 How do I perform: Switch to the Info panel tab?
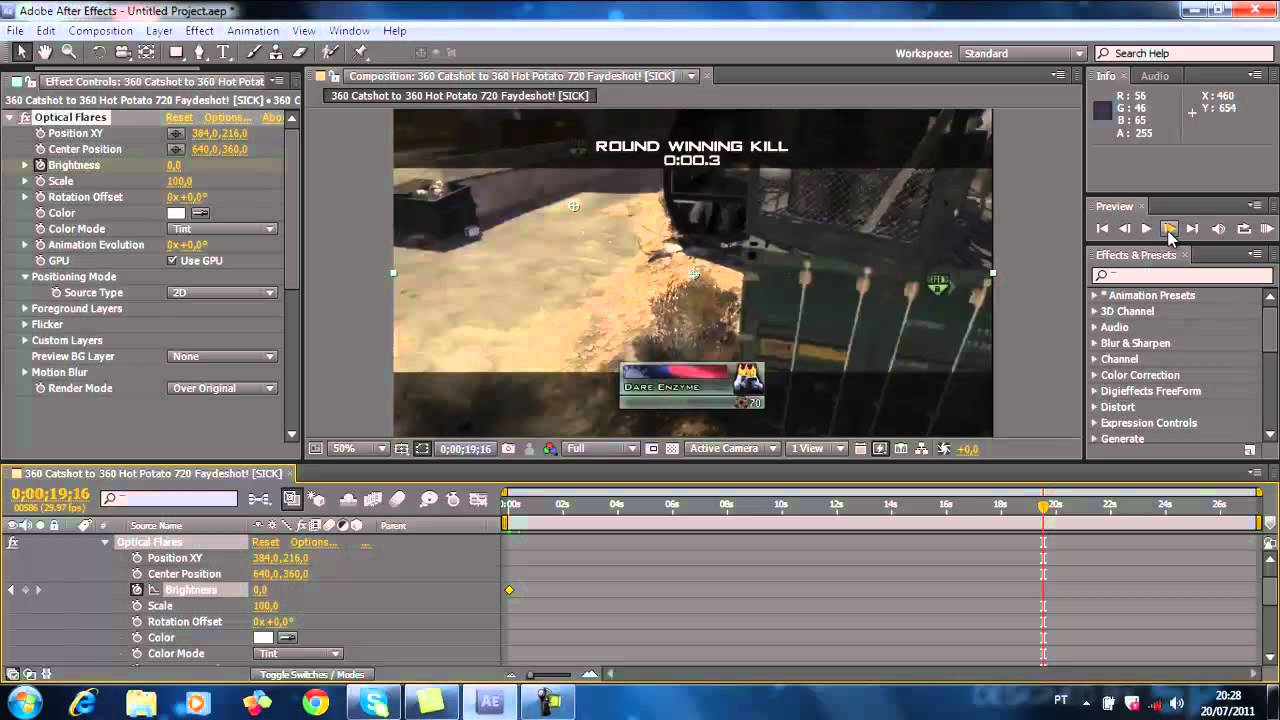(1106, 76)
